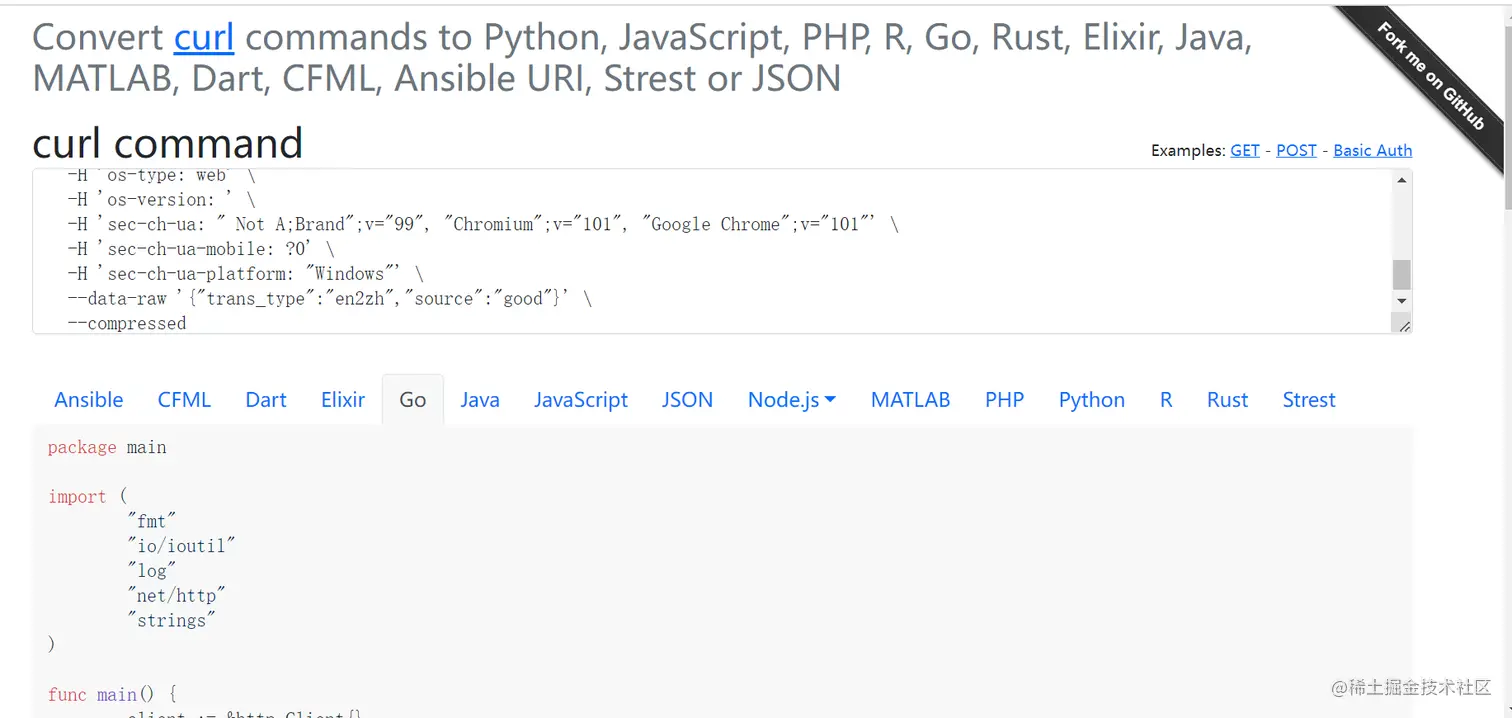
Task: Switch to the Ansible tab
Action: point(89,400)
